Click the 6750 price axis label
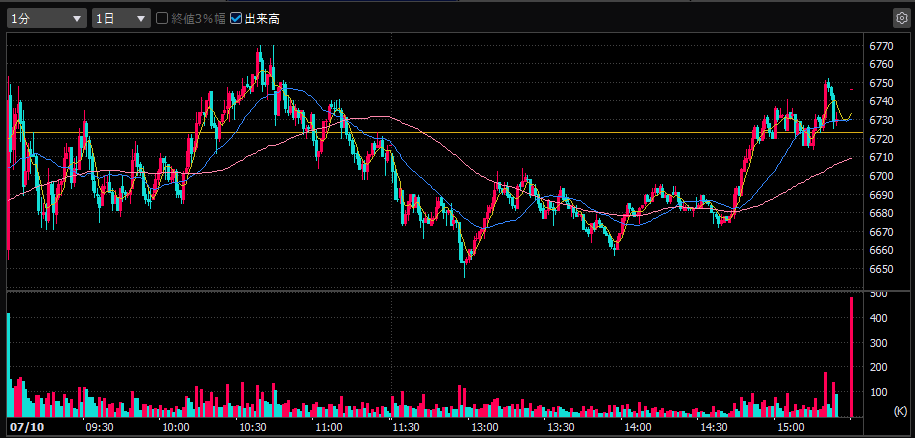The width and height of the screenshot is (915, 438). [x=880, y=83]
